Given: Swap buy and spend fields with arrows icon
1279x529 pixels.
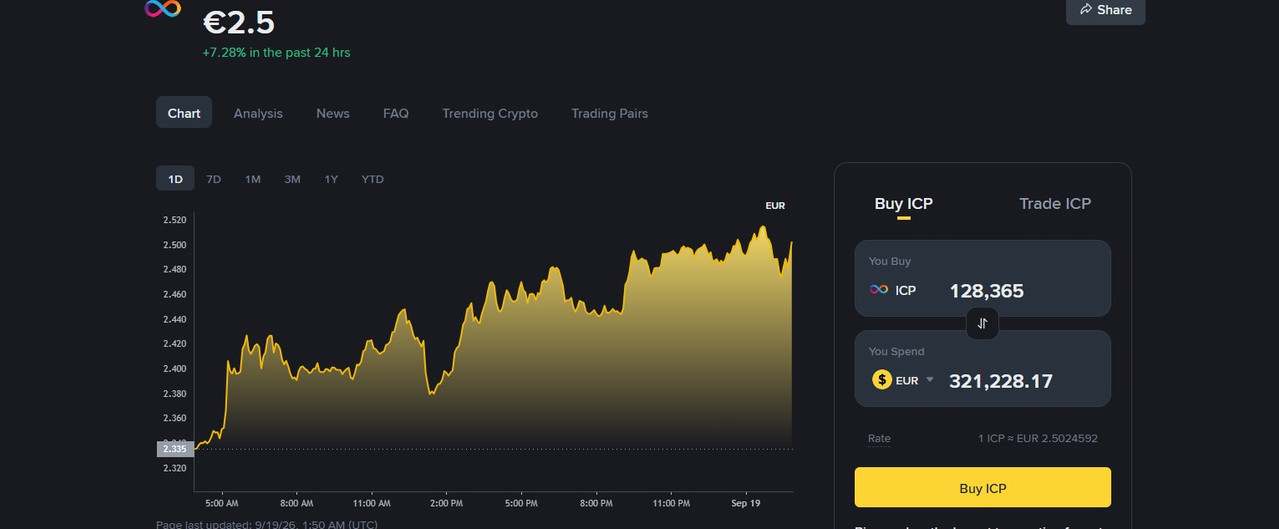Looking at the screenshot, I should click(982, 323).
